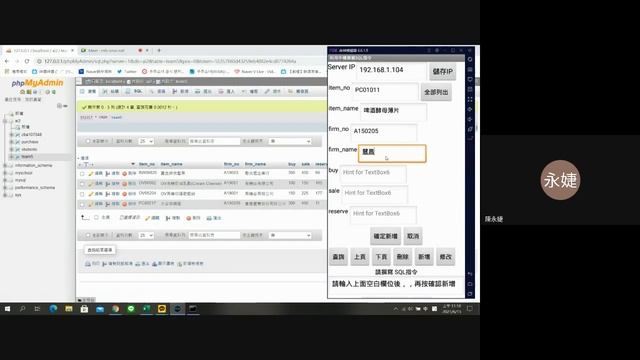Image resolution: width=640 pixels, height=360 pixels.
Task: Open phpMyAdmin home icon under logo
Action: tap(23, 92)
